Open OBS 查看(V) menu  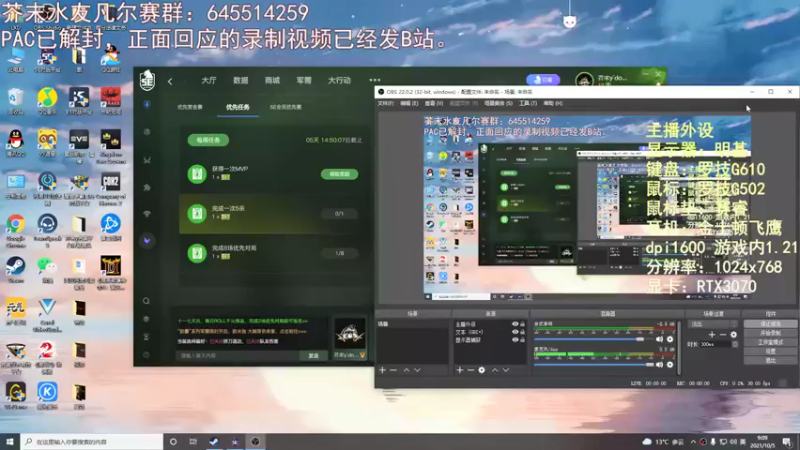pyautogui.click(x=434, y=104)
